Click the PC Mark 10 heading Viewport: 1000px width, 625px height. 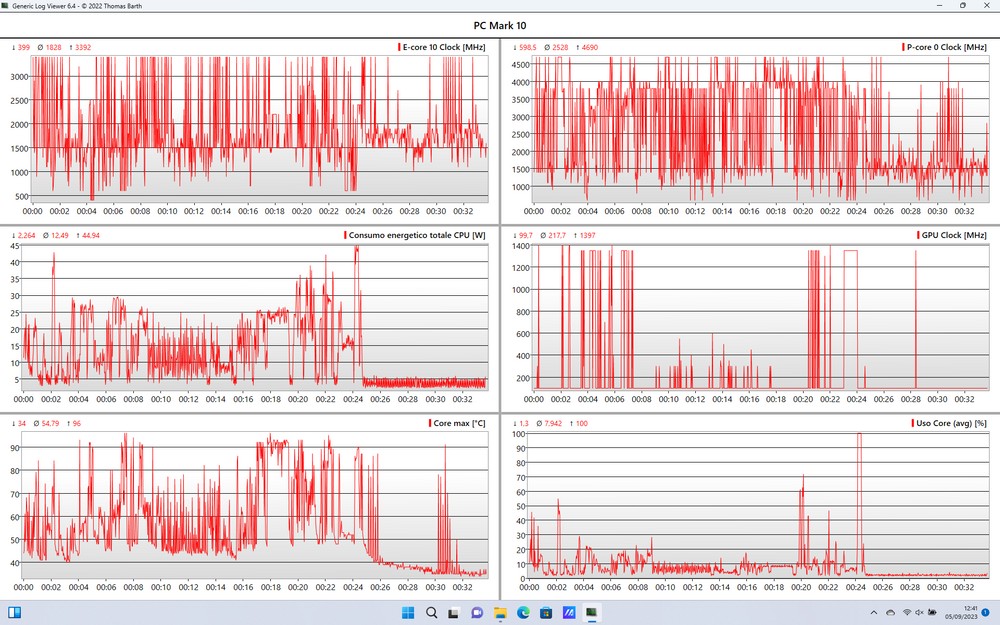tap(500, 26)
